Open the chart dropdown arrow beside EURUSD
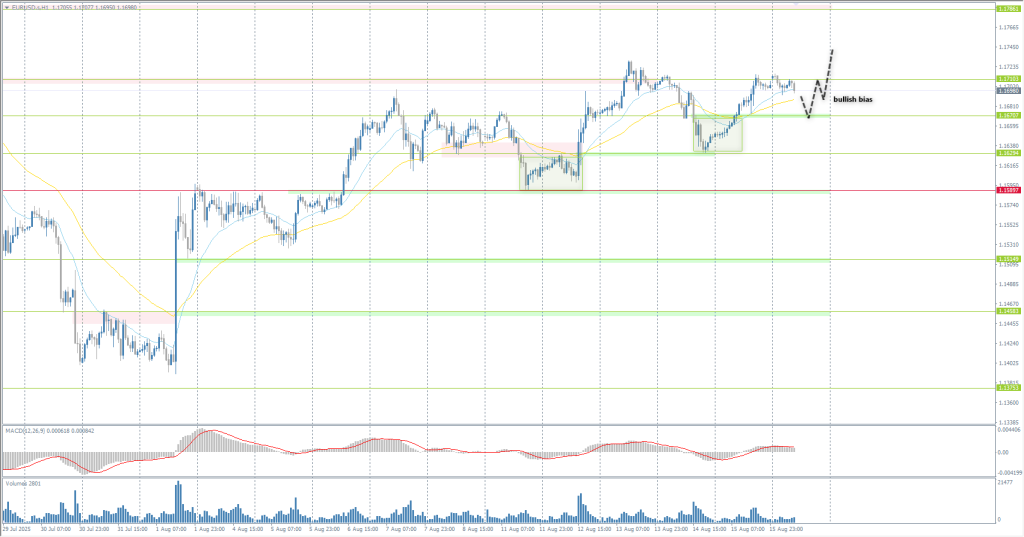Screen dimensions: 1024x537 tap(6, 4)
